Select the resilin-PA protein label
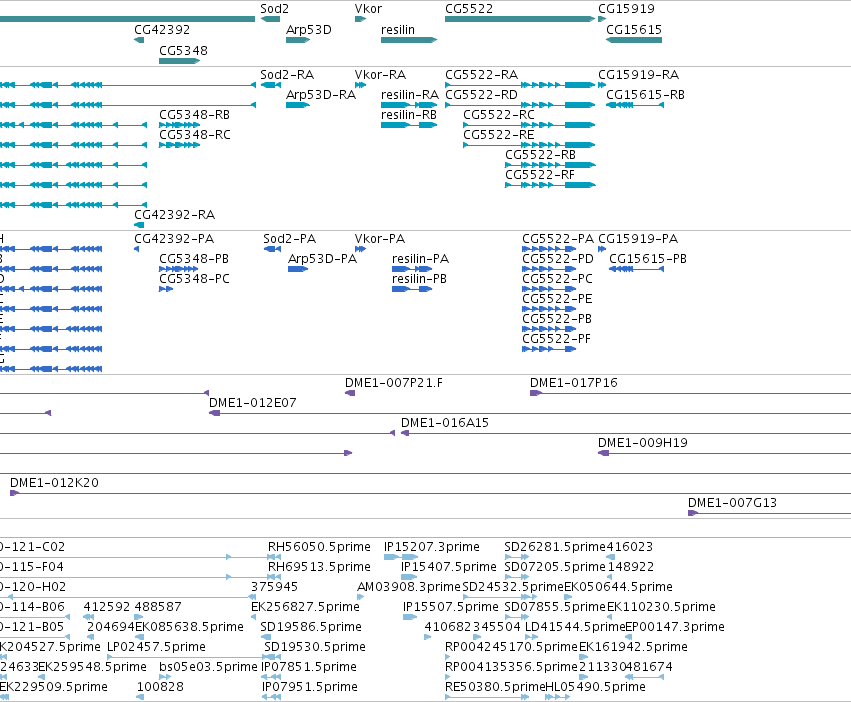This screenshot has height=702, width=851. tap(420, 258)
